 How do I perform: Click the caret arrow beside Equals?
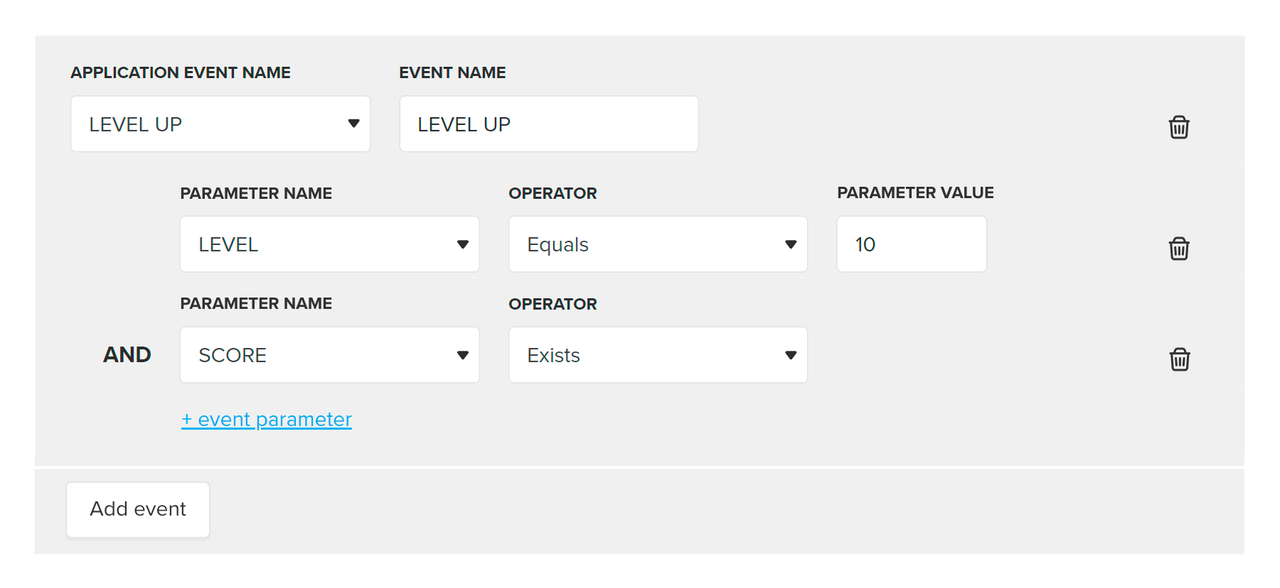coord(790,244)
